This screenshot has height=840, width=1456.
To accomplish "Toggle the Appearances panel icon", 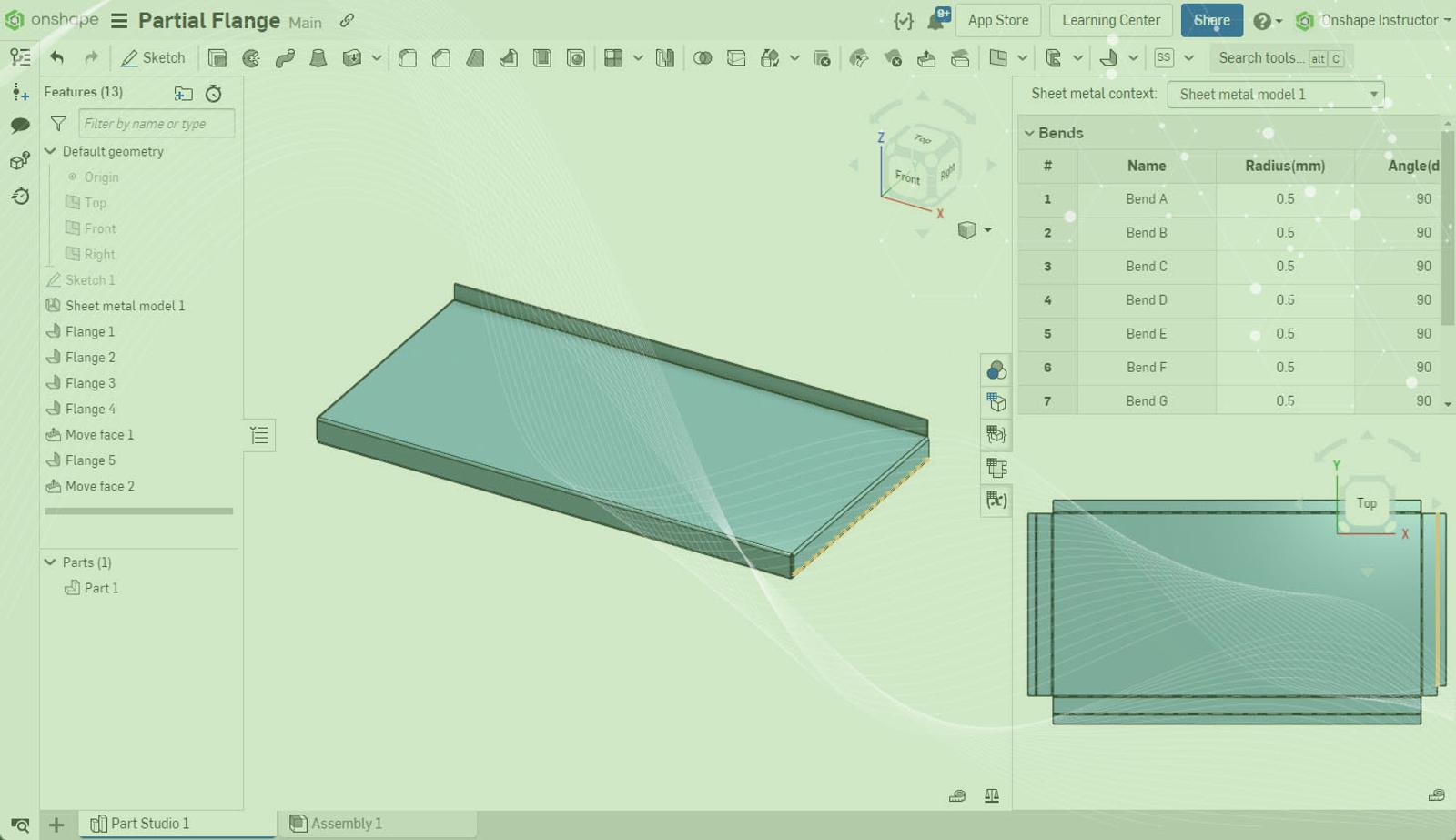I will [x=996, y=369].
